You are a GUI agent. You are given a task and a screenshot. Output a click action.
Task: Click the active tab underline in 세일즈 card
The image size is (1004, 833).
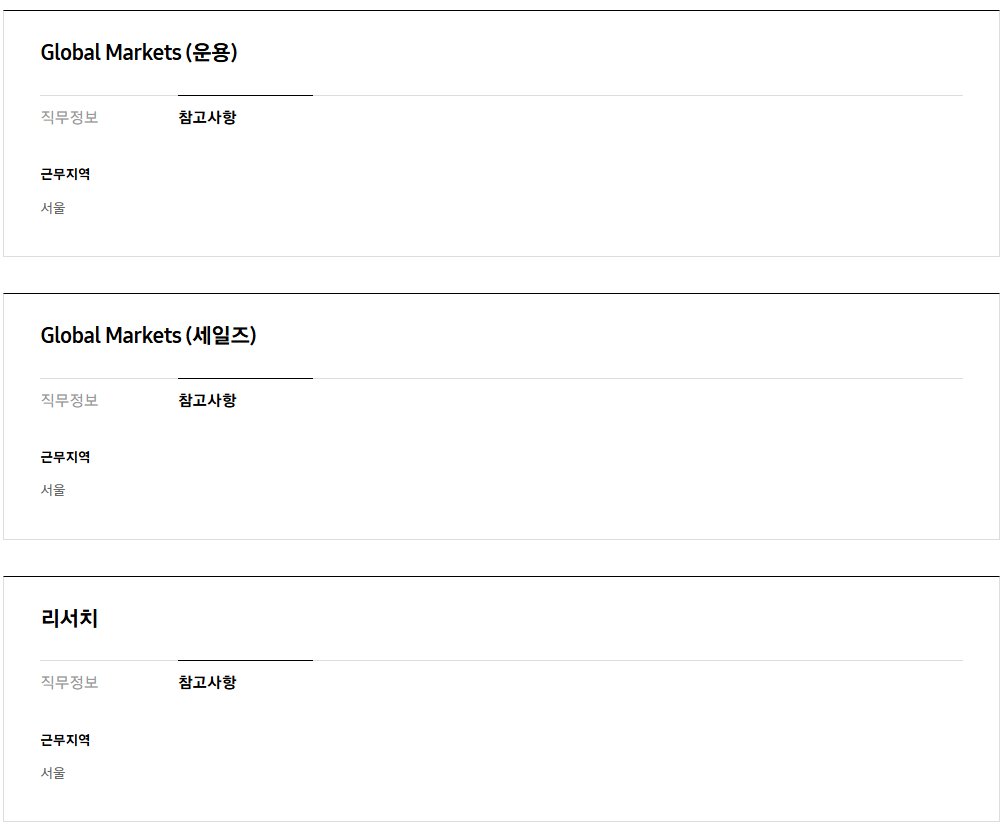(x=245, y=378)
